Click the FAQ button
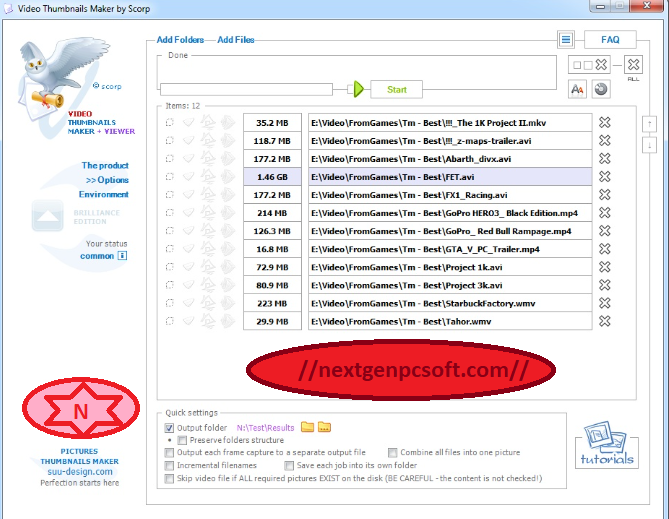 tap(610, 40)
